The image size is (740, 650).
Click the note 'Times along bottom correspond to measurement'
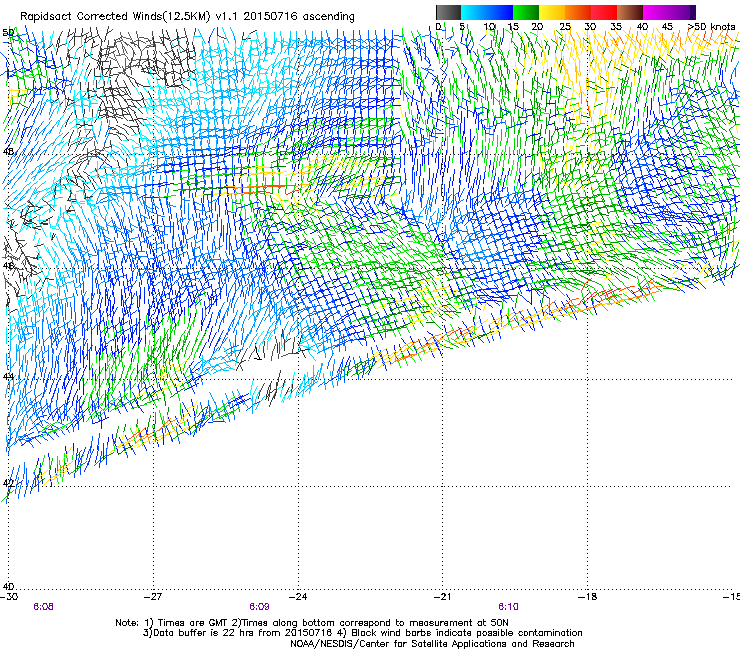tap(356, 623)
